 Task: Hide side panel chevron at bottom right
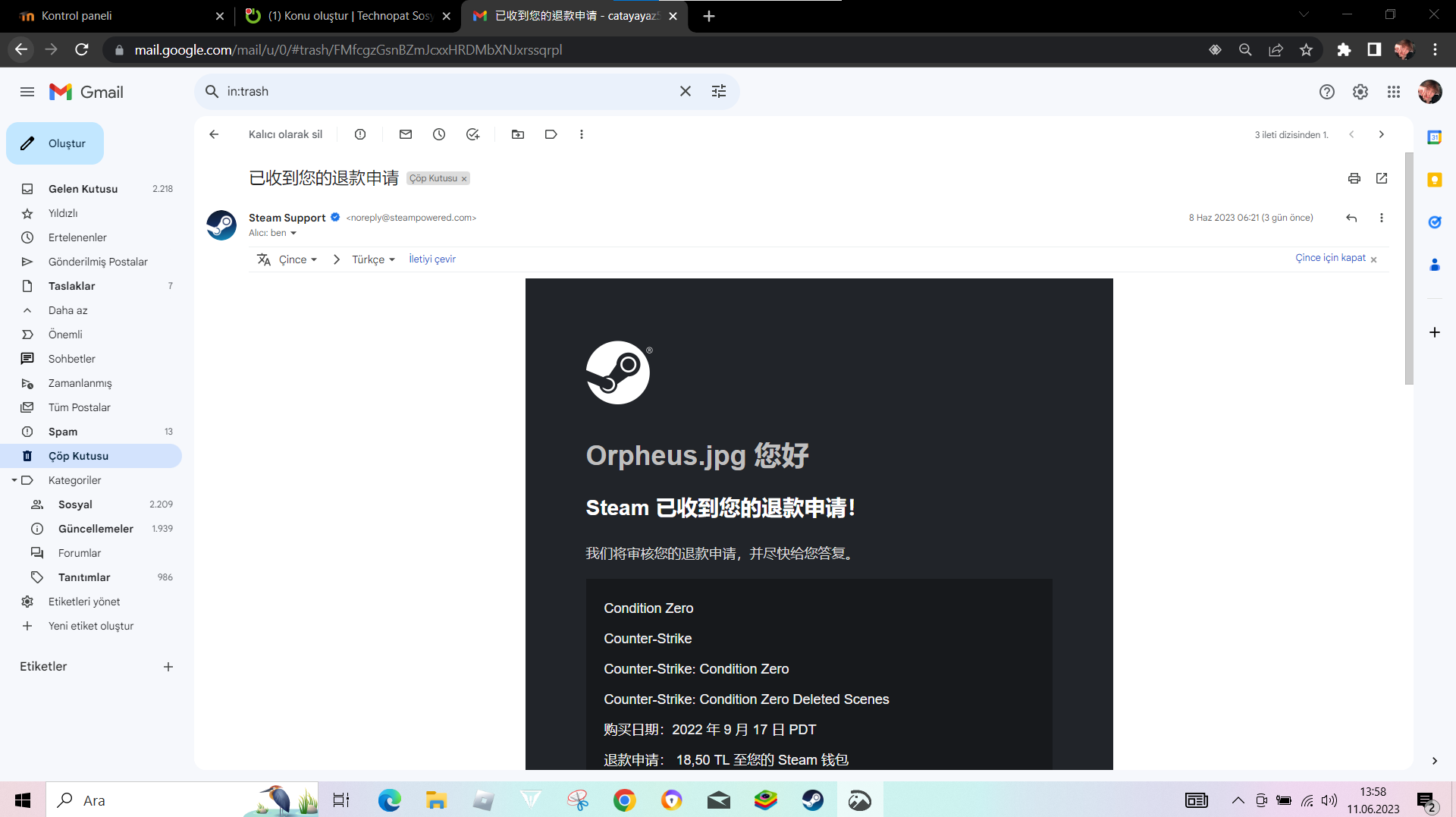pyautogui.click(x=1434, y=761)
